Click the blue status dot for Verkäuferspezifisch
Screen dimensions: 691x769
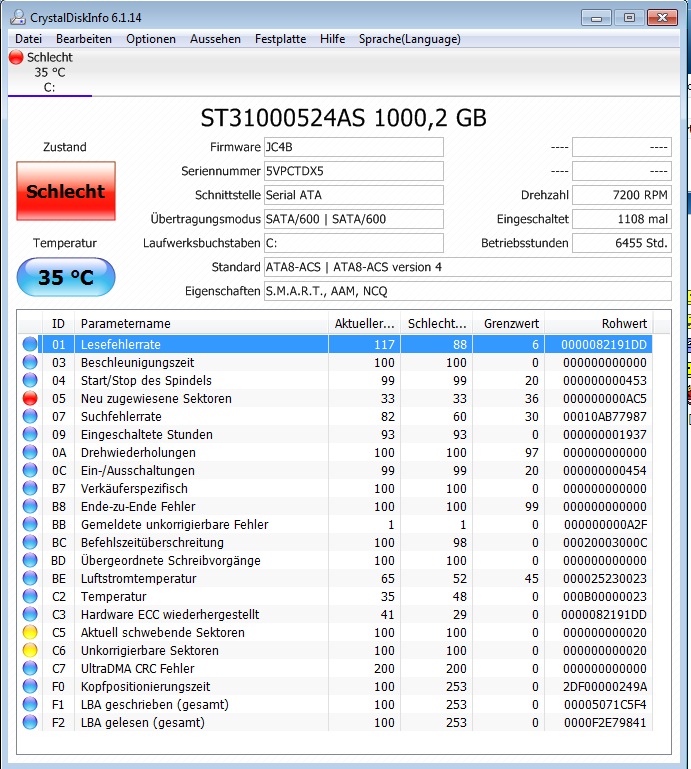(x=30, y=488)
